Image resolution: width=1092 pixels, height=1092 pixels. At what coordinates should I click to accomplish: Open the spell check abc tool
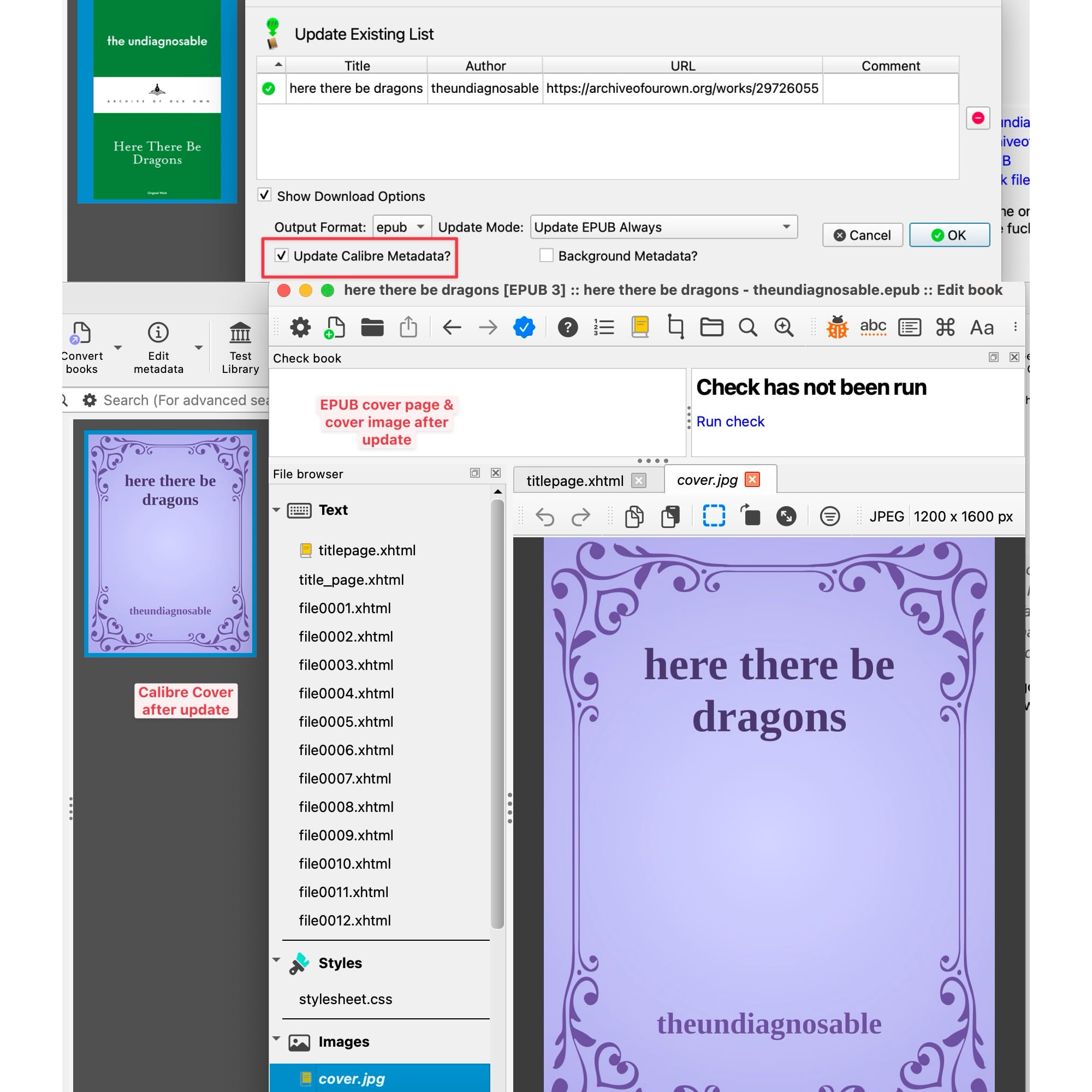point(873,327)
